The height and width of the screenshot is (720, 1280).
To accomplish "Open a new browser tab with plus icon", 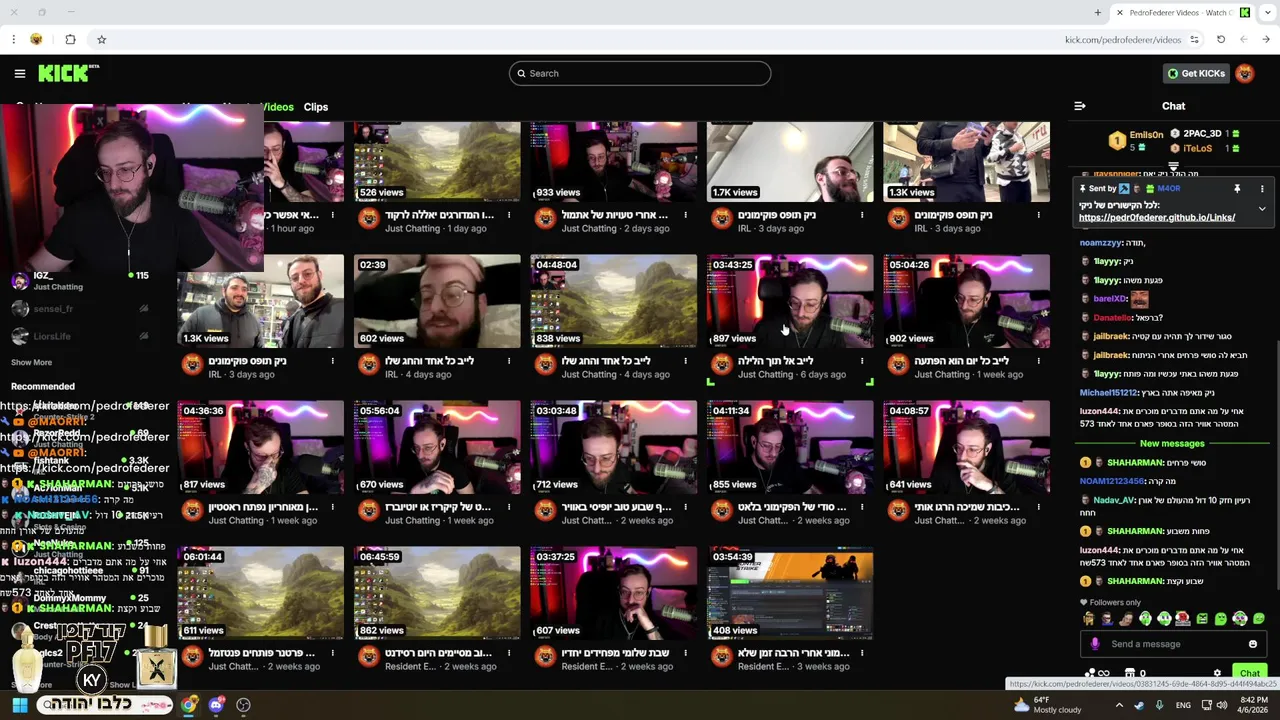I will pyautogui.click(x=1098, y=13).
